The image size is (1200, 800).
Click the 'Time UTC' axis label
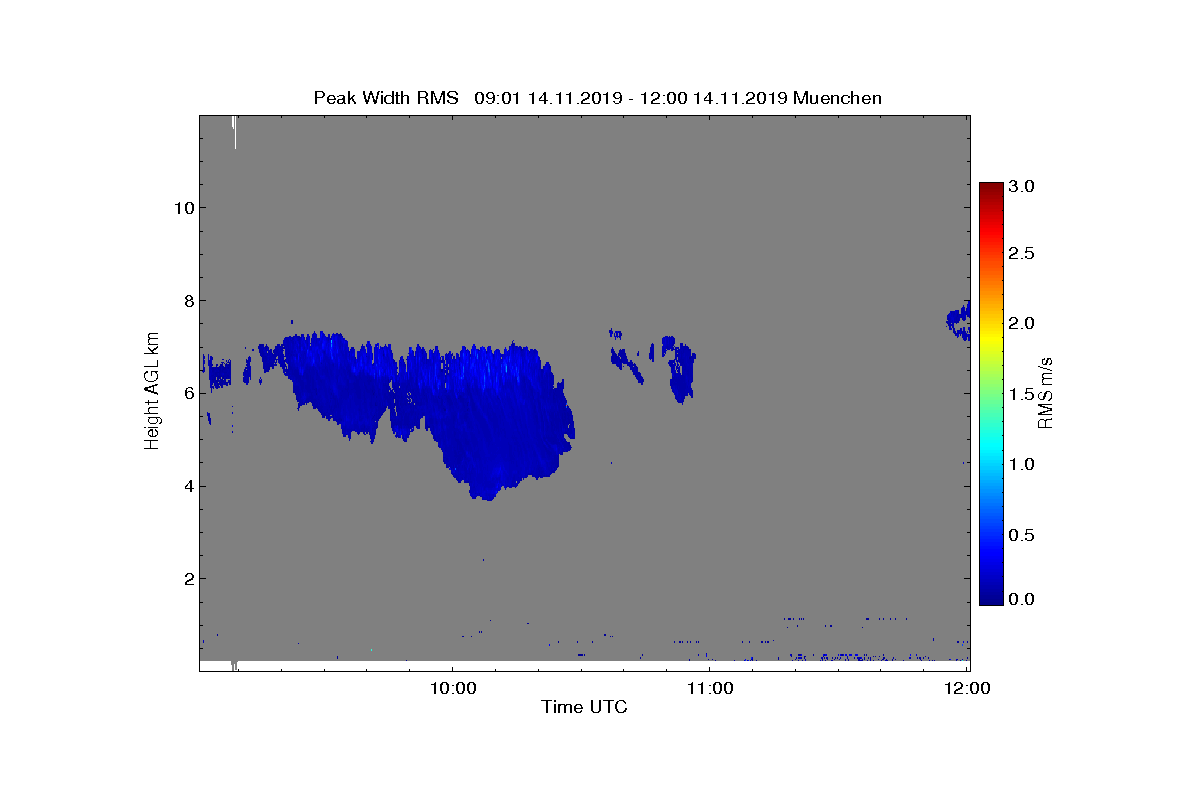tap(584, 707)
